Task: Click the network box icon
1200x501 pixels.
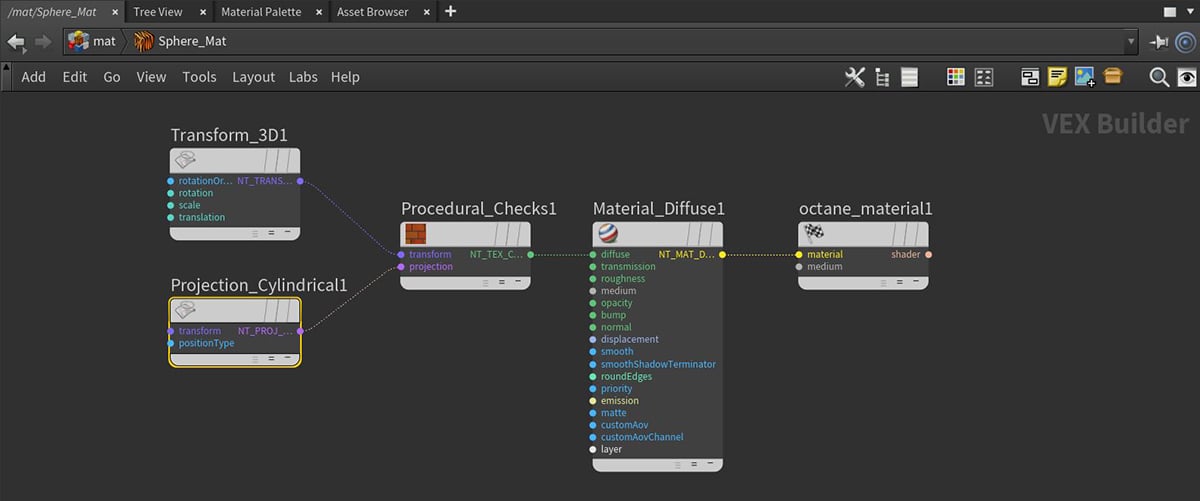Action: (1030, 77)
